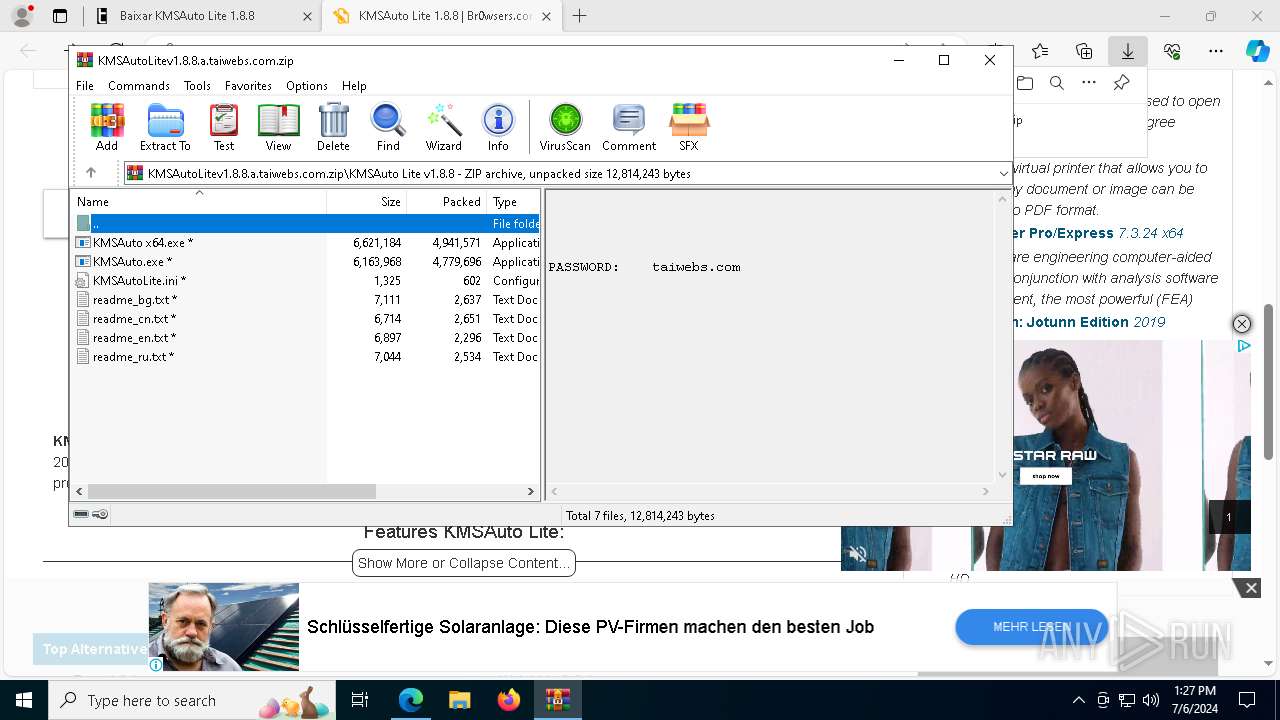
Task: Show hidden system tray icons
Action: (1078, 700)
